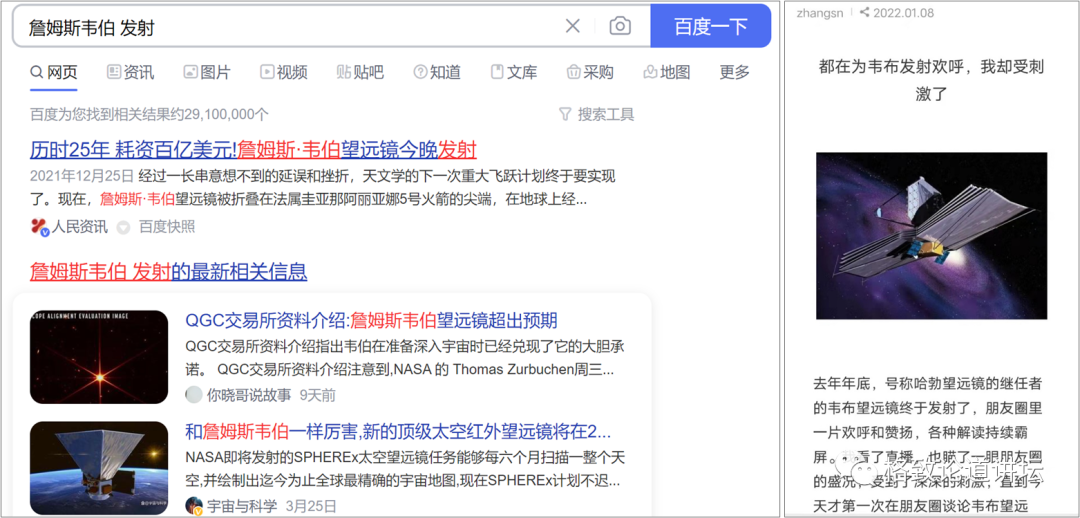
Task: Expand the arrow beside 人民资讯
Action: 123,227
